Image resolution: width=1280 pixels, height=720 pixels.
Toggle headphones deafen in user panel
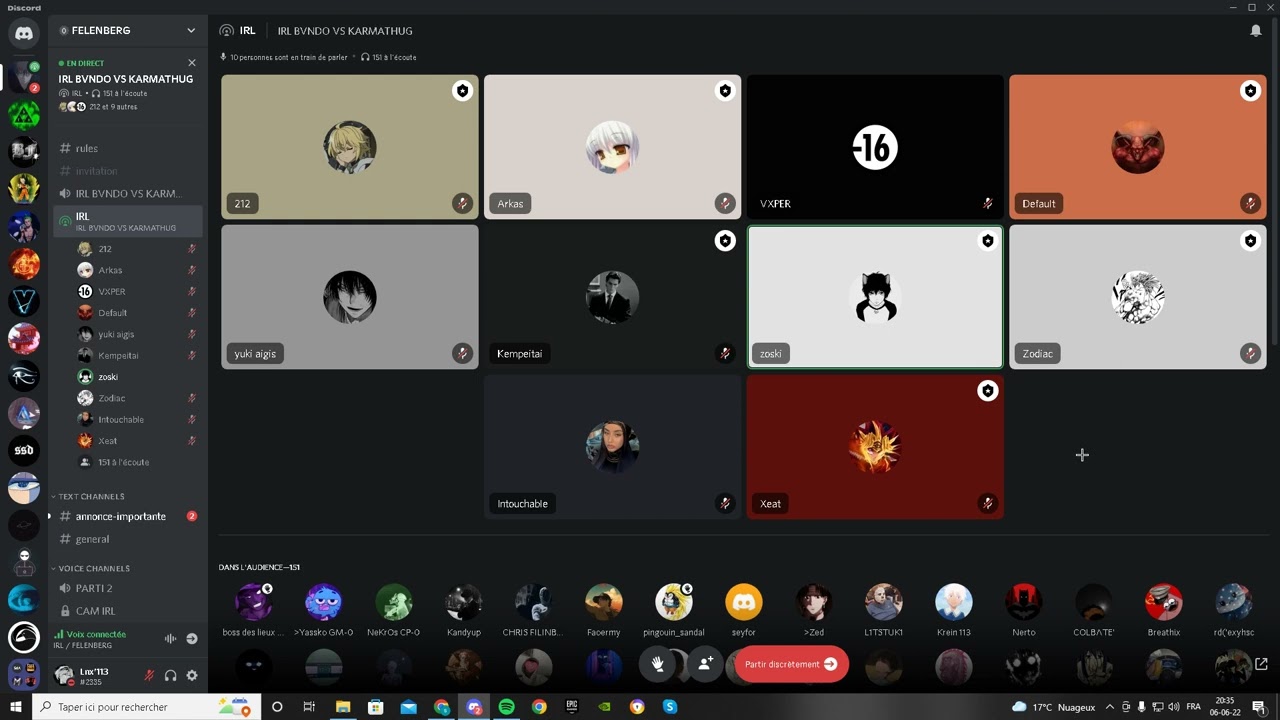click(170, 676)
